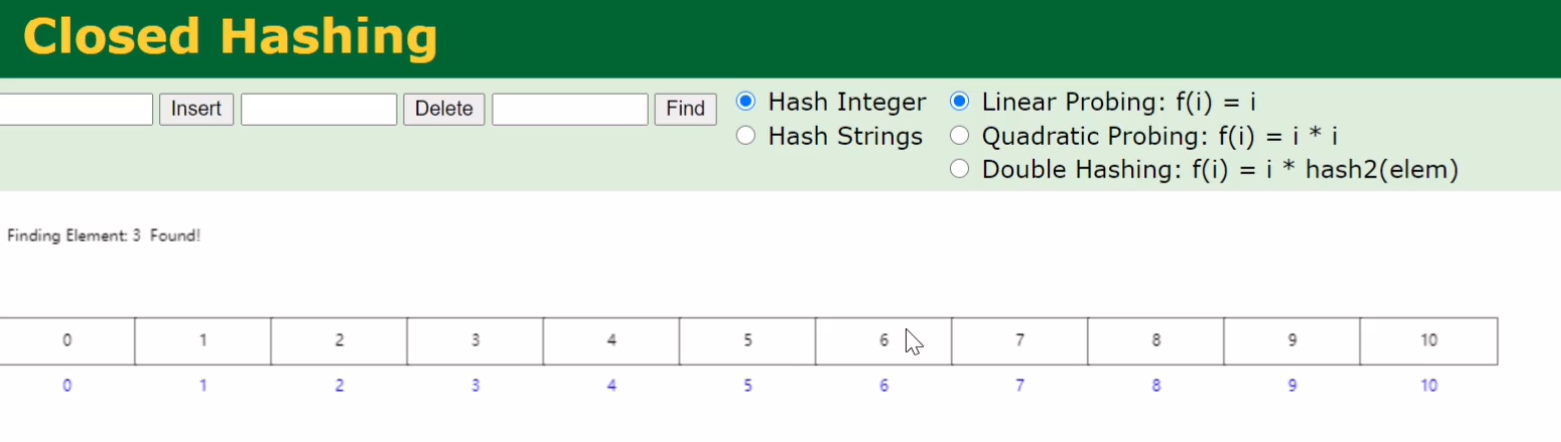
Task: Select the Hash Integer radio button
Action: [x=745, y=102]
